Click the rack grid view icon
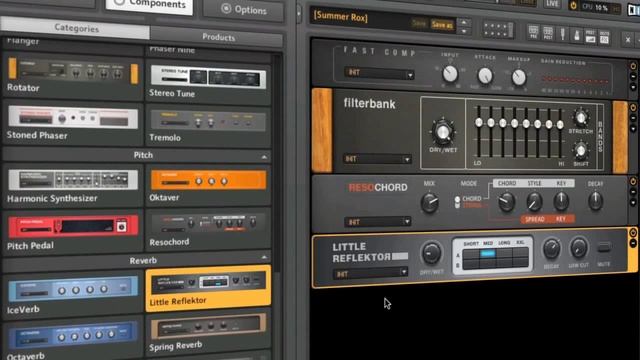Viewport: 640px width, 360px height. [x=498, y=30]
